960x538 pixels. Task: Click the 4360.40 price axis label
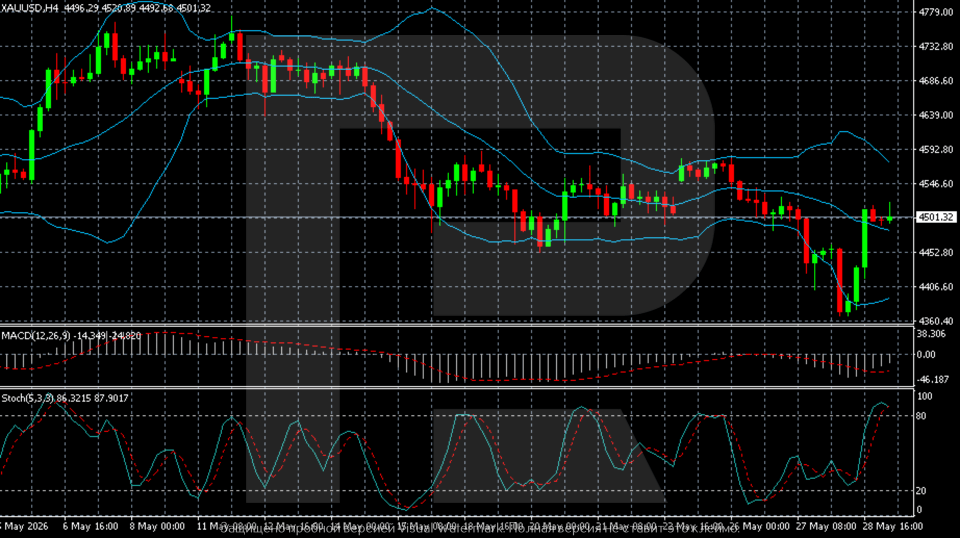(936, 321)
